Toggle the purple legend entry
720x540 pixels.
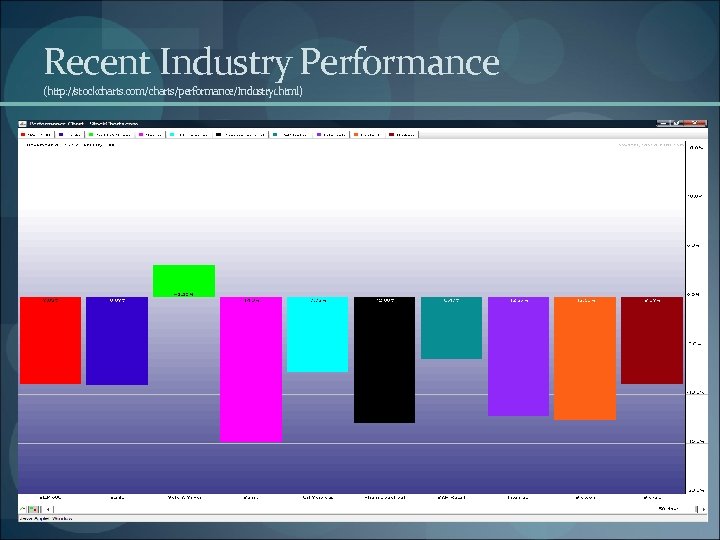tap(331, 135)
